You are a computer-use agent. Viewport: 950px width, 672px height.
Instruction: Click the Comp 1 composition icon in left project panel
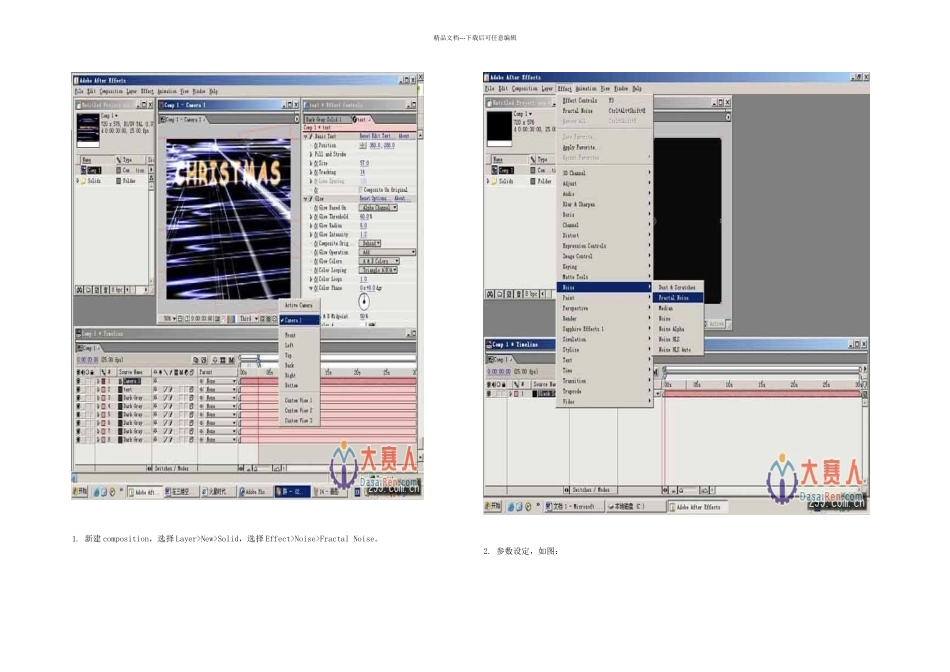pos(82,171)
